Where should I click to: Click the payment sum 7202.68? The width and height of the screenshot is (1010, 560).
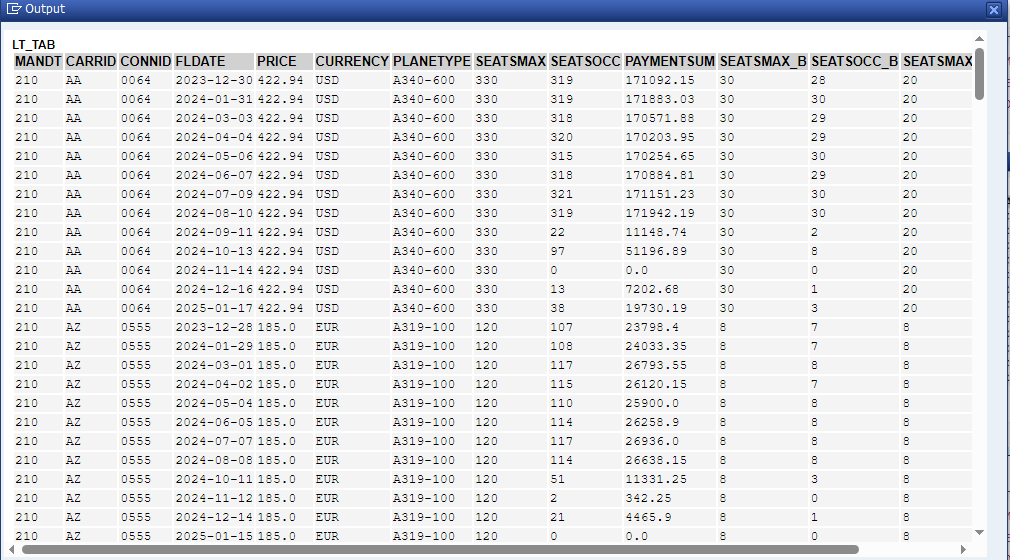[x=652, y=289]
